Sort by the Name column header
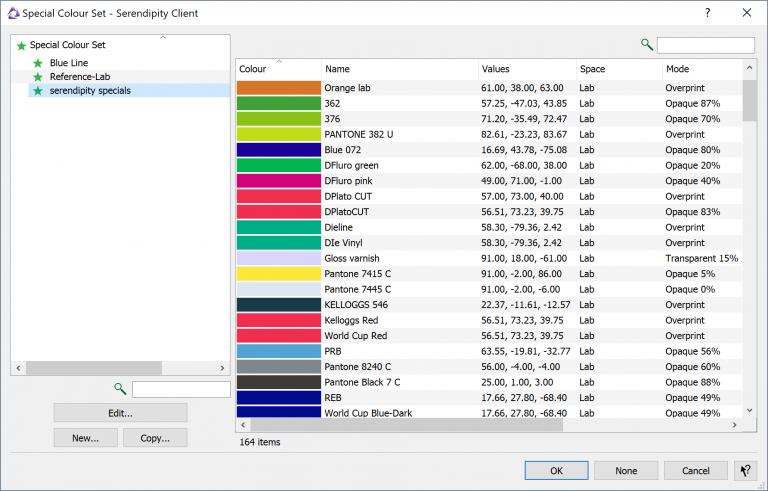 [400, 69]
